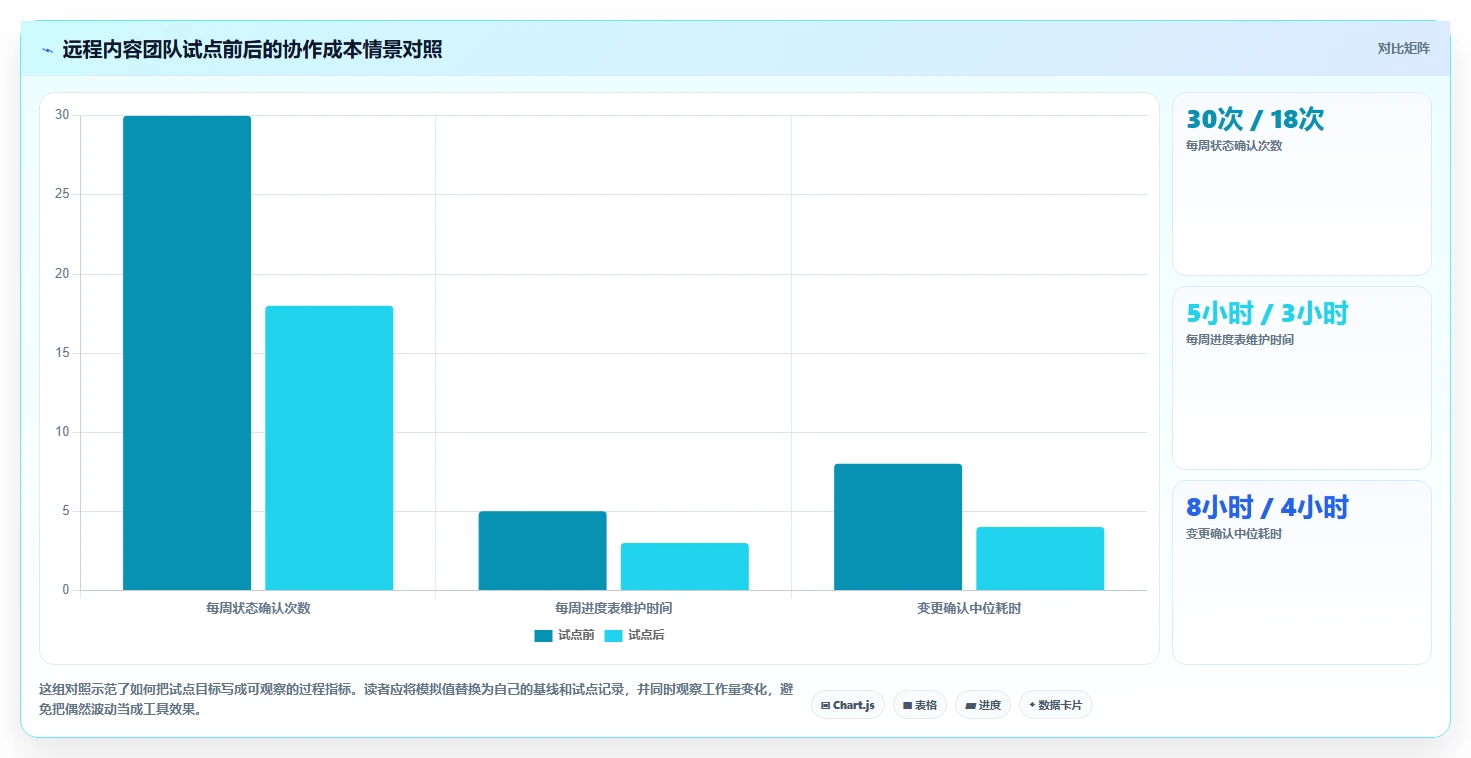Click the 变更确认中位耗时 caption in the third card
The image size is (1471, 758).
(x=1234, y=533)
